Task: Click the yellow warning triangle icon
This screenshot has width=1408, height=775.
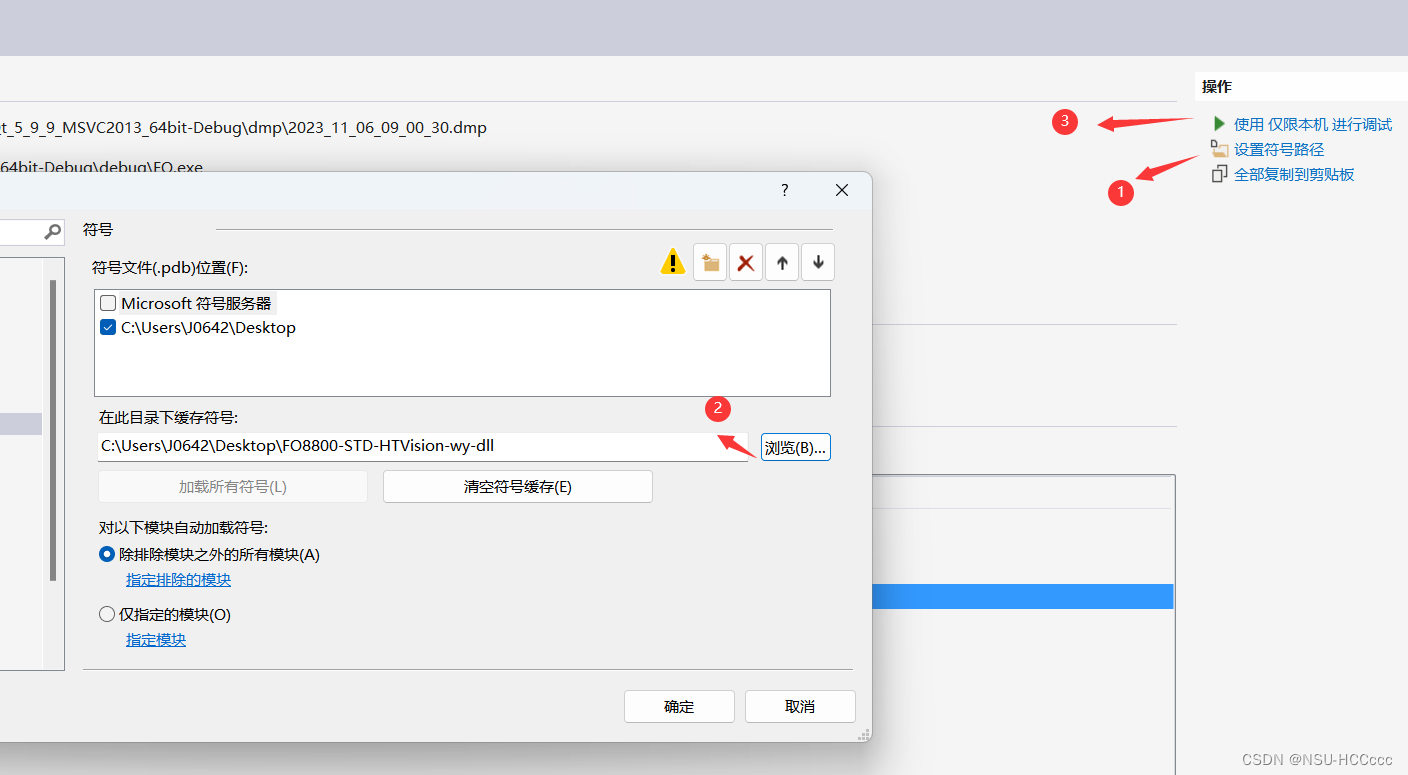Action: 672,261
